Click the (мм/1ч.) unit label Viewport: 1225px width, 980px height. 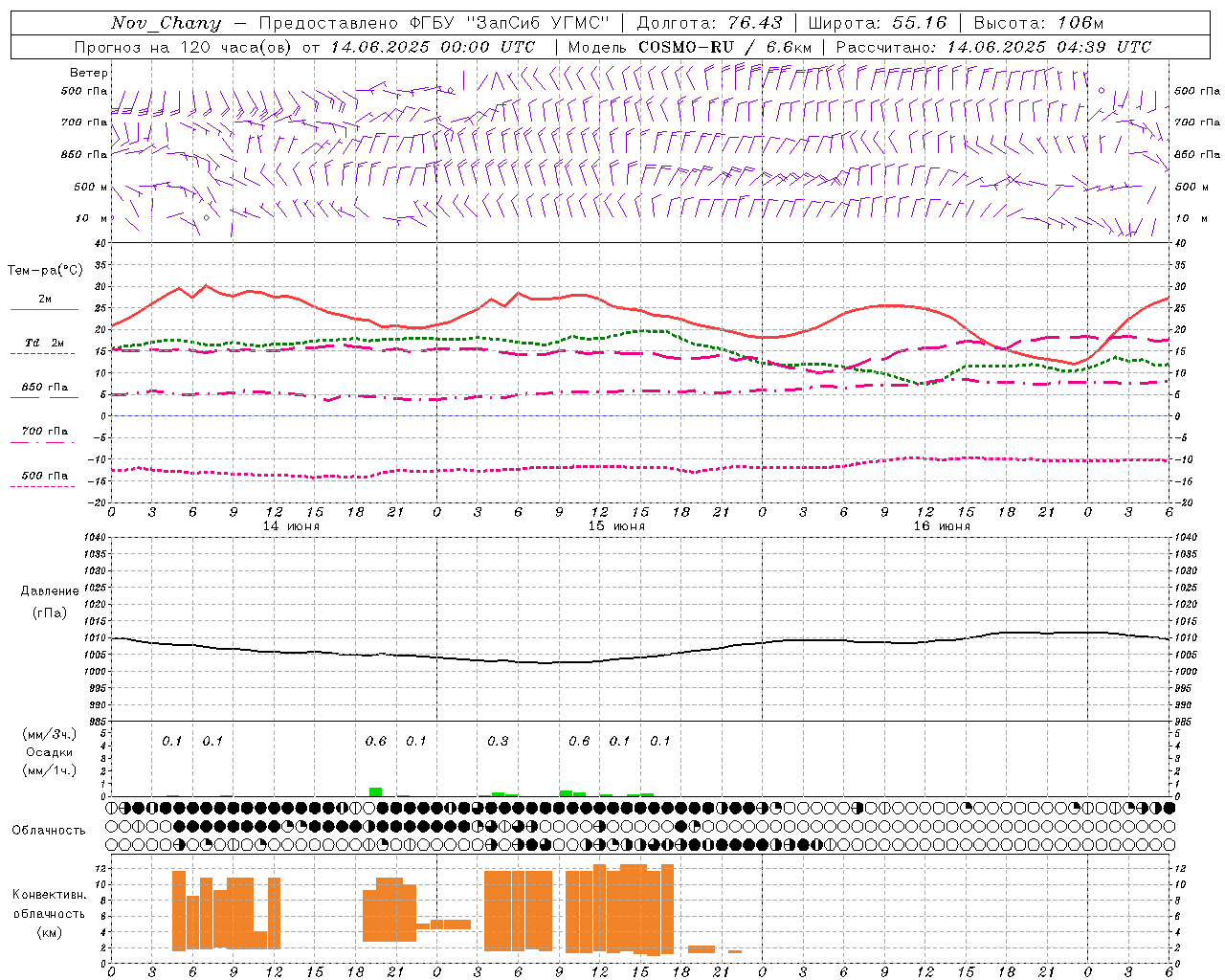(50, 770)
